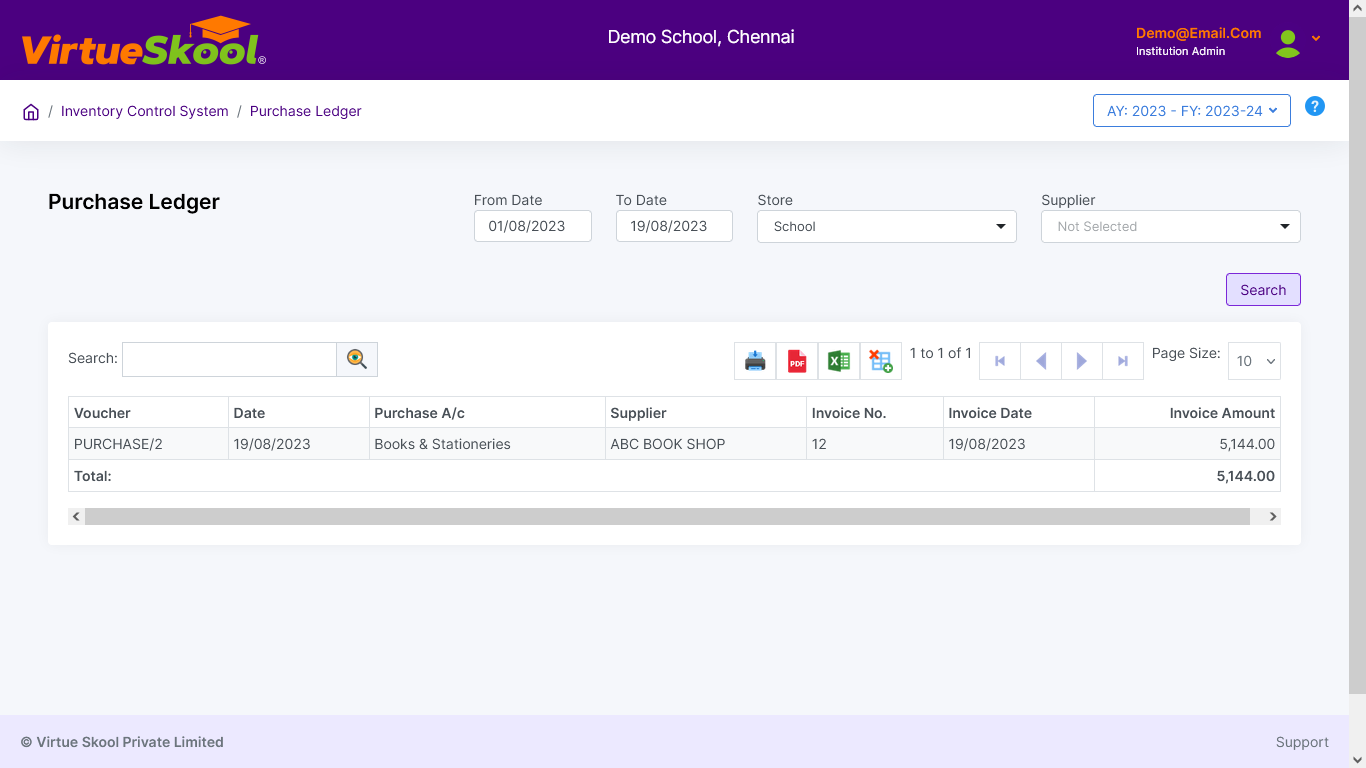Click the VirtueSkool logo

coord(144,42)
